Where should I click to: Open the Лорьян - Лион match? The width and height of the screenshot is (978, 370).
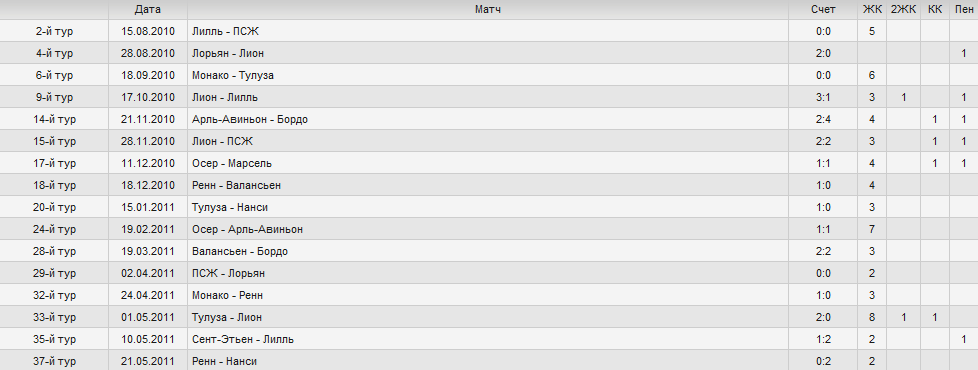pyautogui.click(x=228, y=53)
